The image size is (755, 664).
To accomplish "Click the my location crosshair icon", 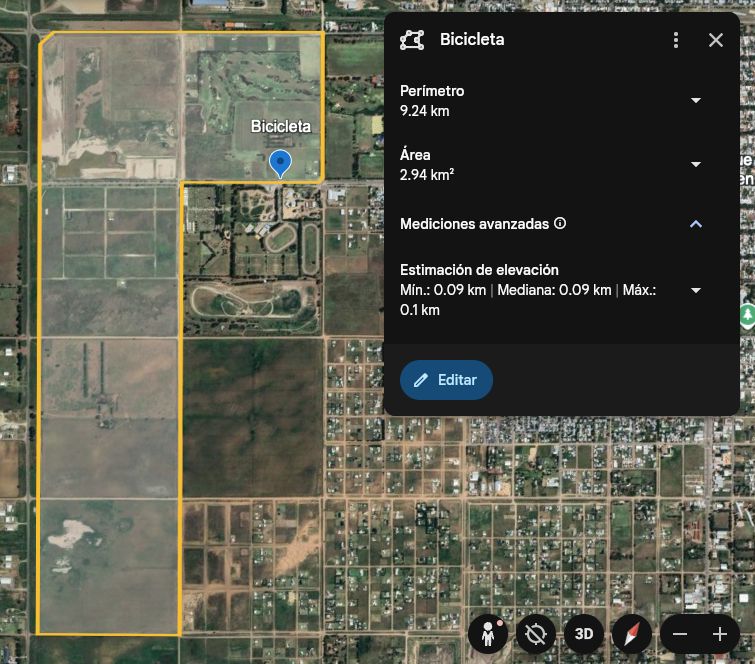I will pyautogui.click(x=536, y=634).
